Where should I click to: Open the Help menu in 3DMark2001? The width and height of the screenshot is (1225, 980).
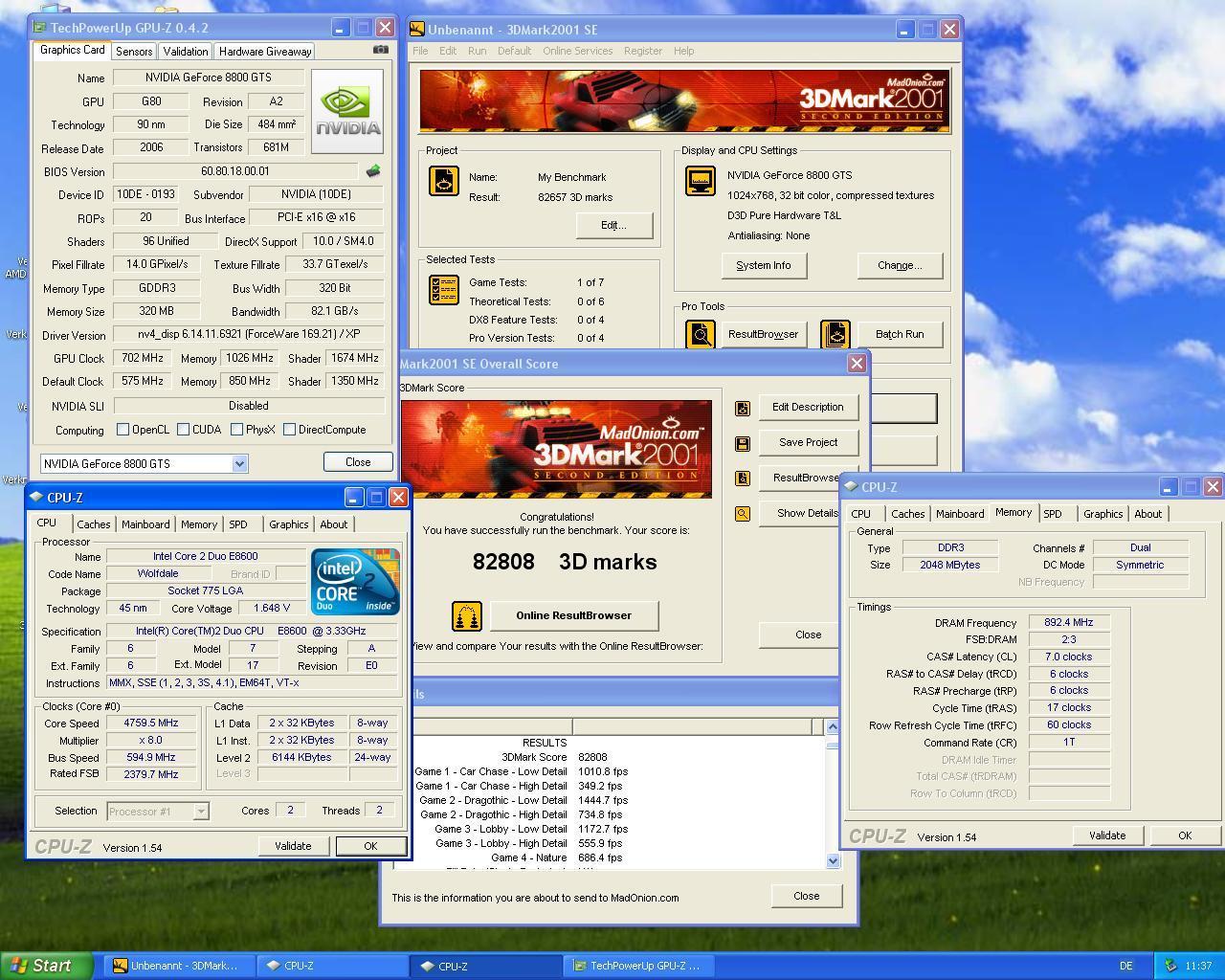click(683, 51)
